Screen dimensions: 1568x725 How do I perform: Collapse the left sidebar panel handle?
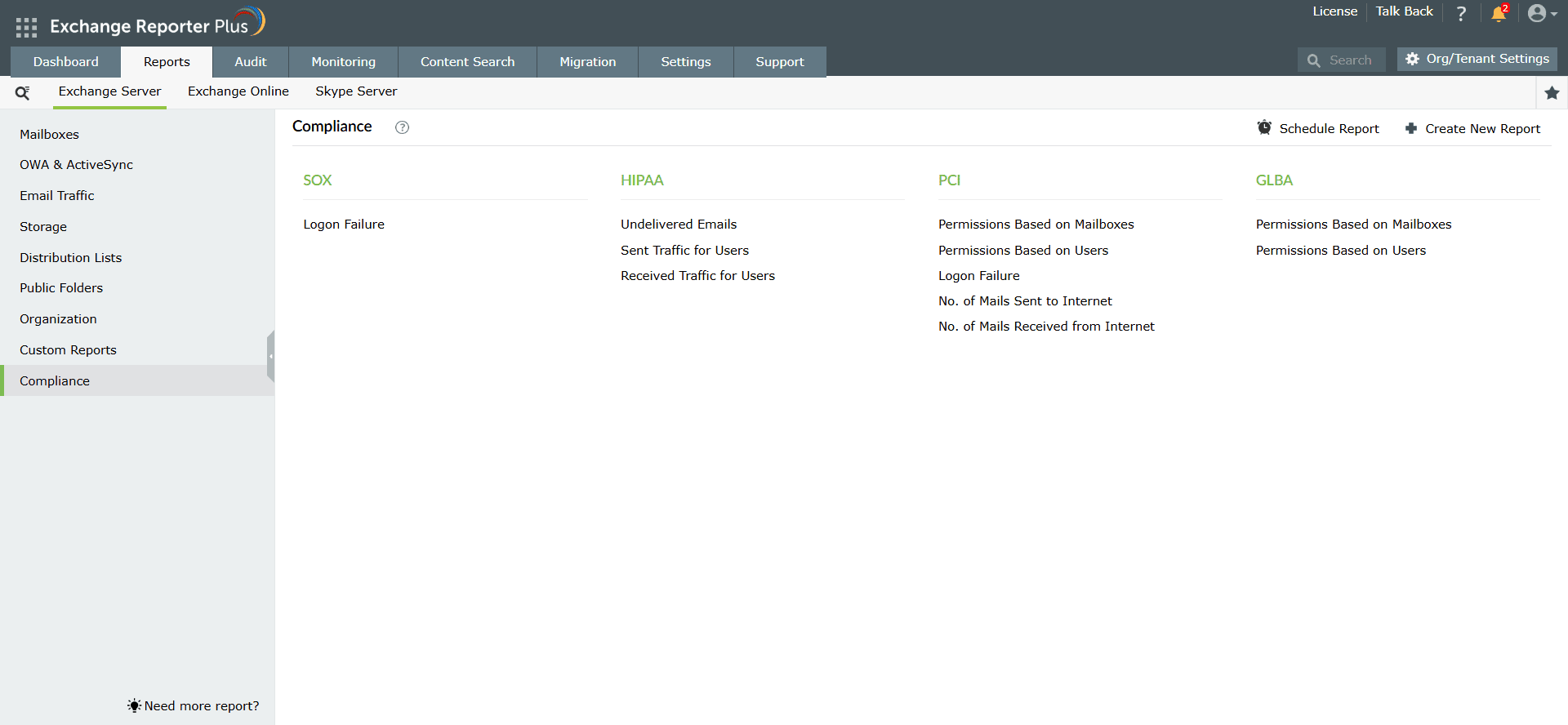(x=270, y=357)
